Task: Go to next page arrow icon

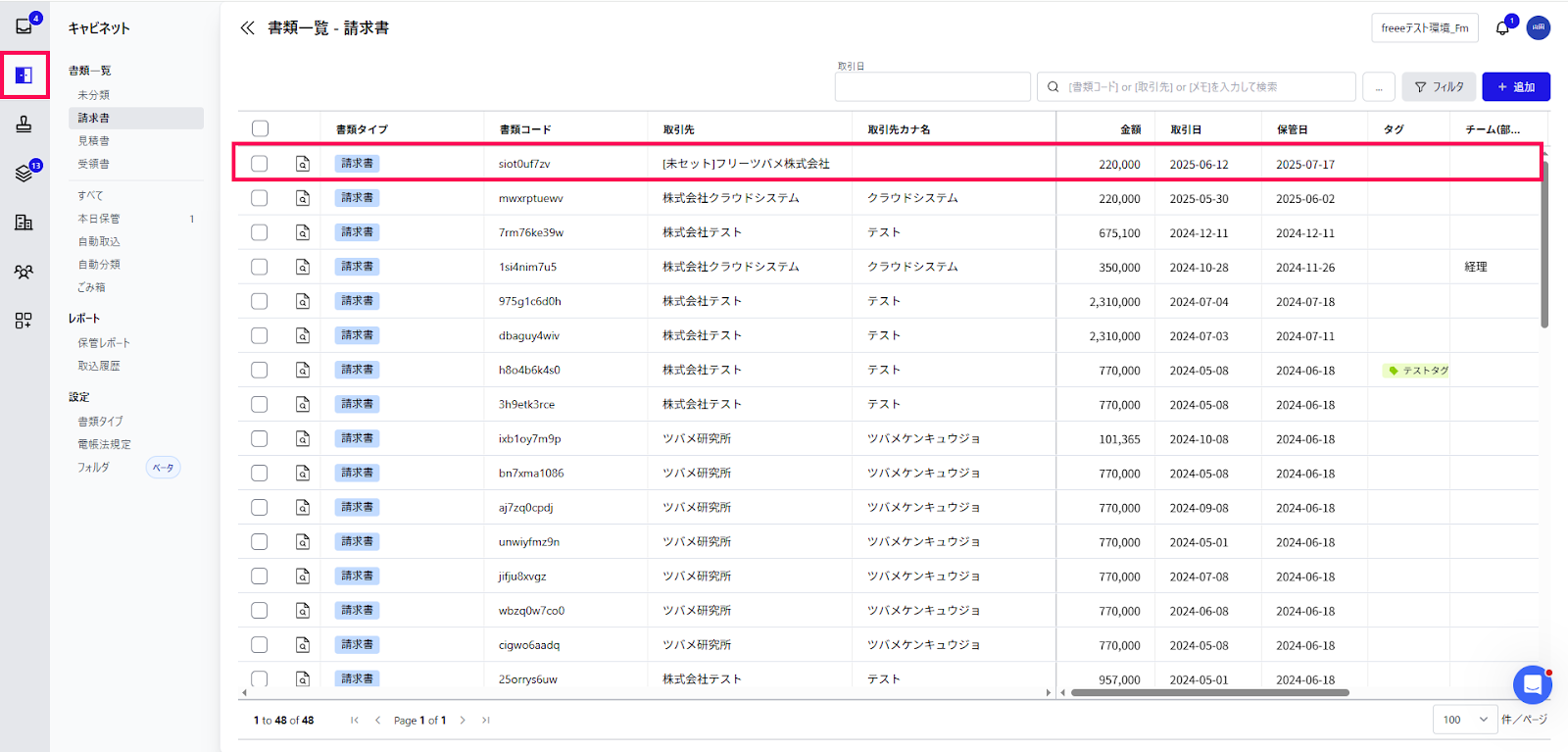Action: [463, 721]
